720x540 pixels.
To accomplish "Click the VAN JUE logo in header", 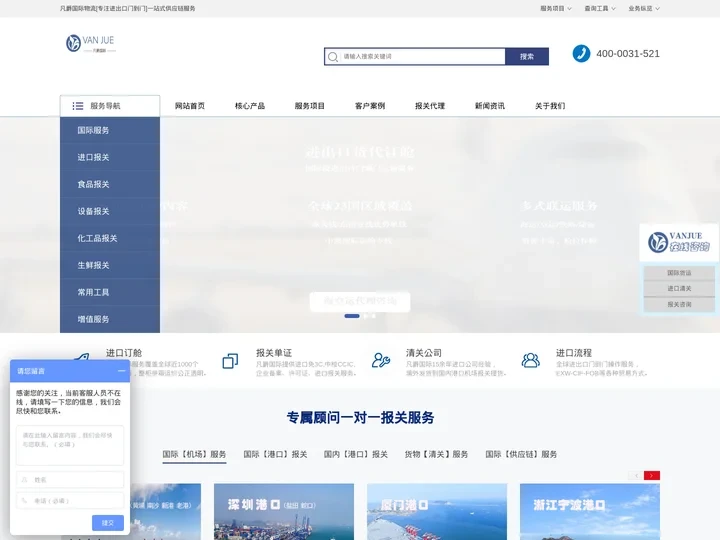I will (90, 44).
